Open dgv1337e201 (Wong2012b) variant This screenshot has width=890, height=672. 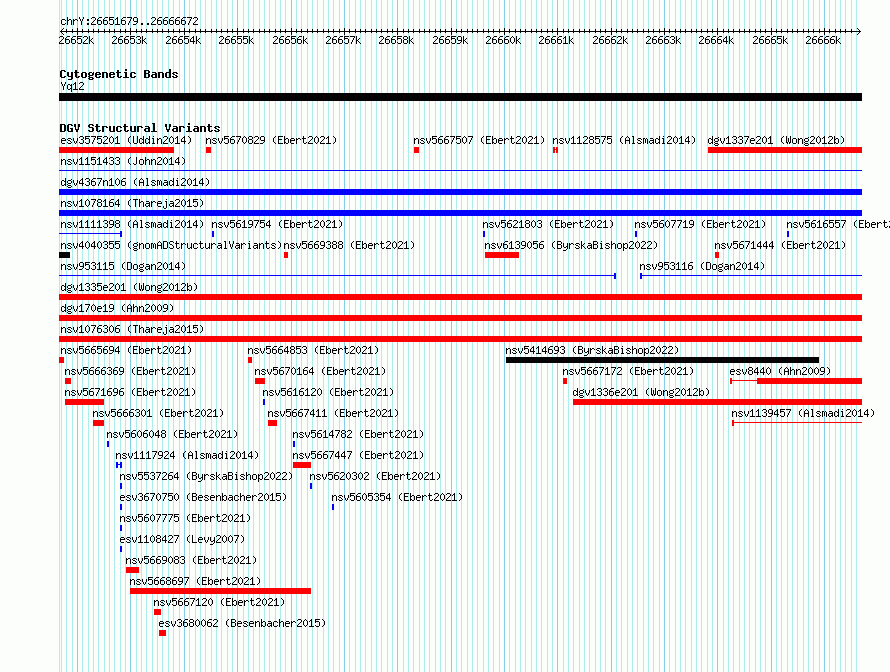click(776, 140)
